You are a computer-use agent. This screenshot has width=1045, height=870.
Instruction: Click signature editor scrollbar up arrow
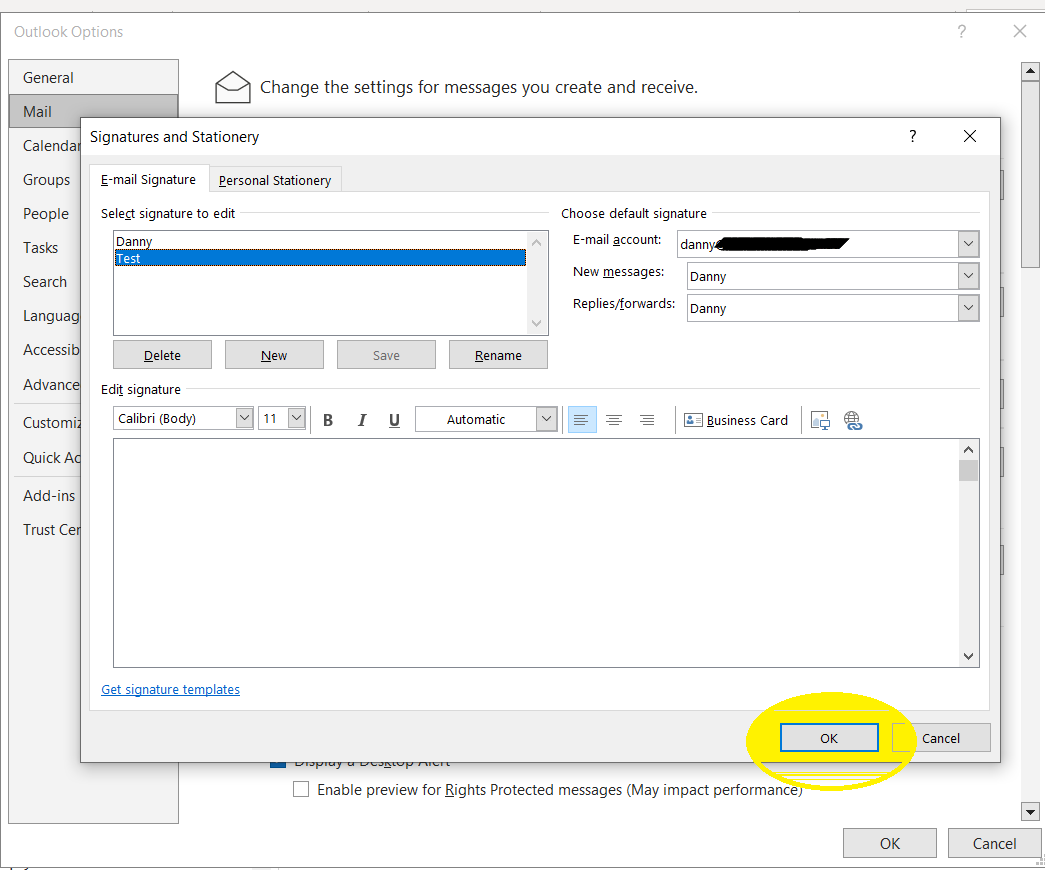[968, 449]
